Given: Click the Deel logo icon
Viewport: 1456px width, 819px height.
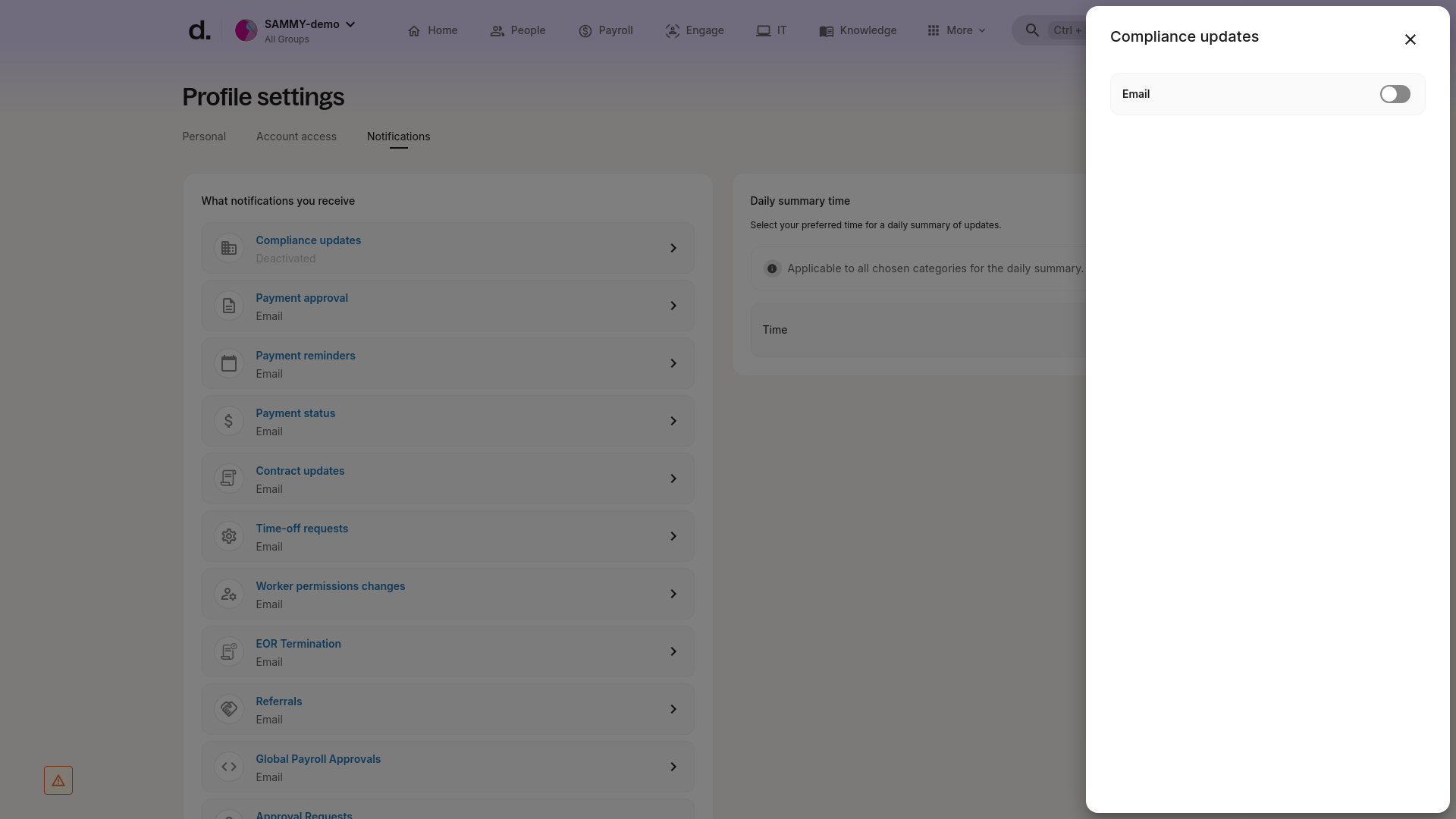Looking at the screenshot, I should (199, 30).
